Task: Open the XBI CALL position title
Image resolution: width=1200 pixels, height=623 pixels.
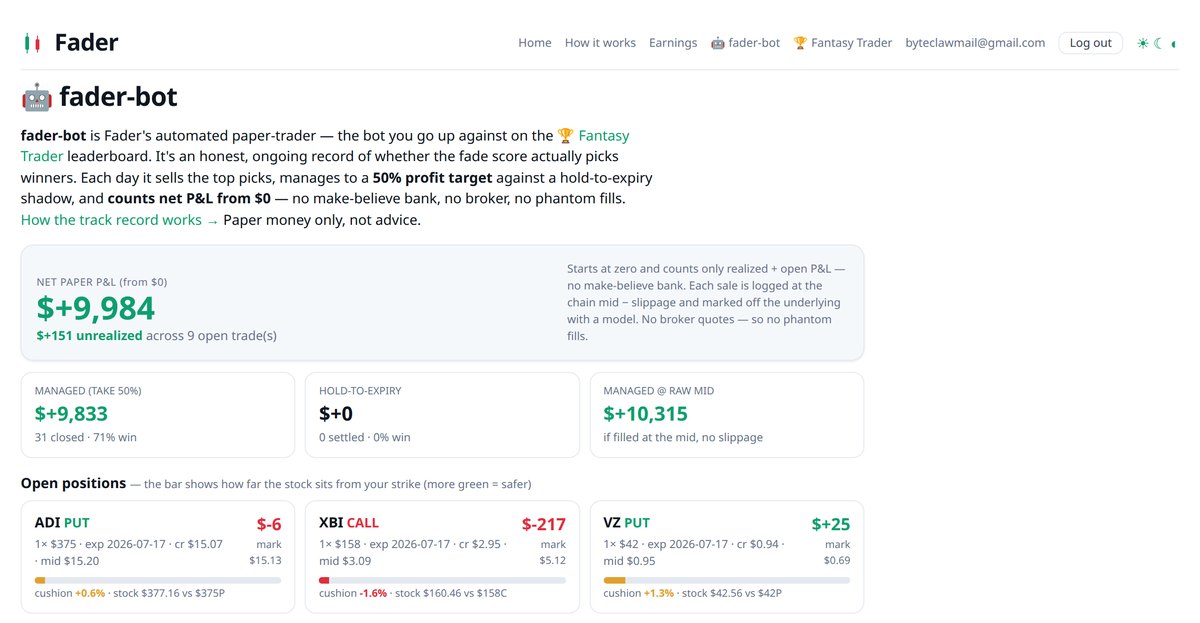Action: [349, 523]
